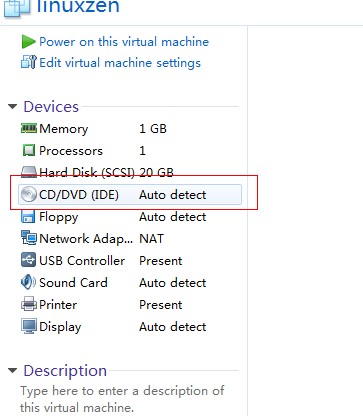This screenshot has width=363, height=416.
Task: Collapse the Description section
Action: [x=12, y=370]
